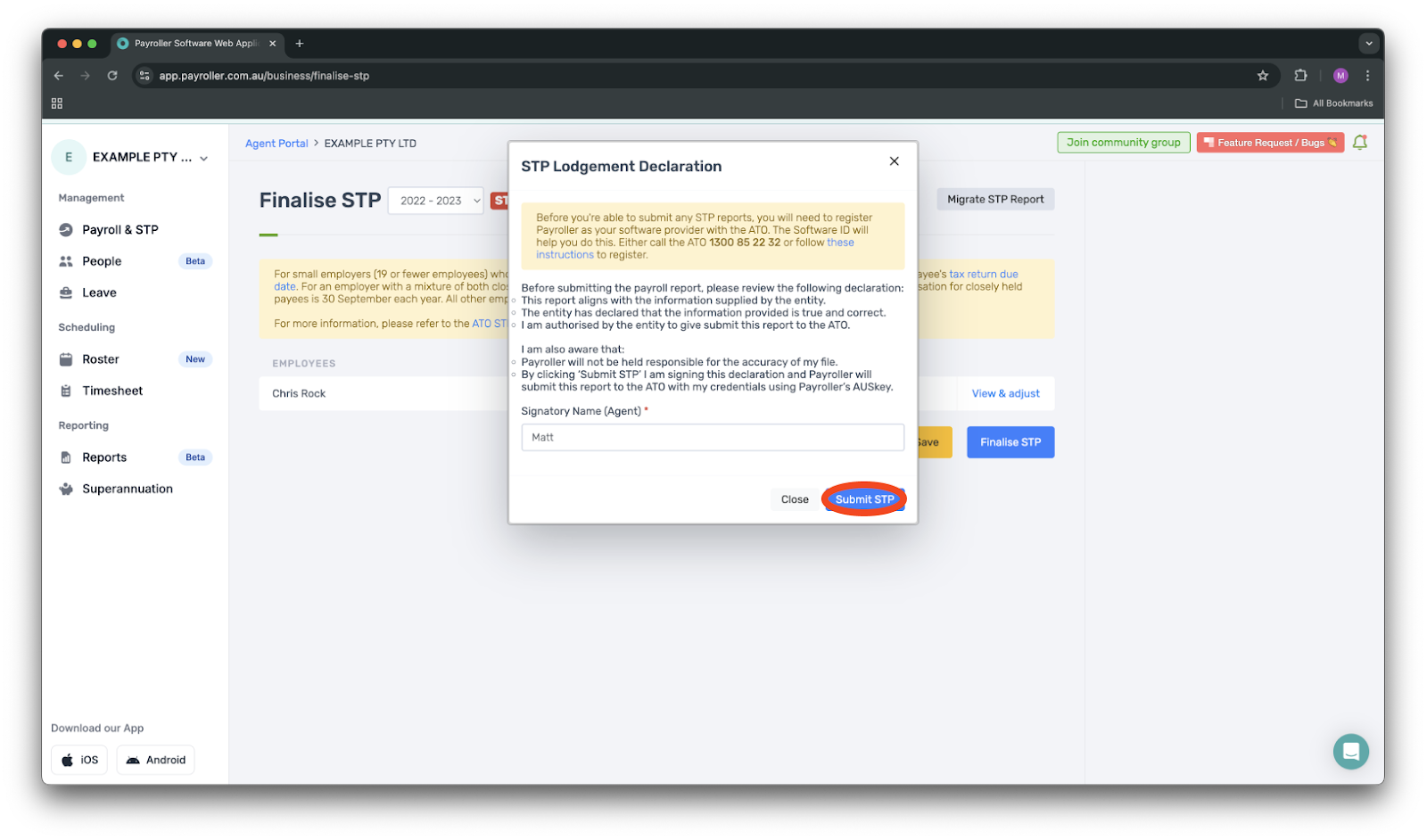Reload the page

pos(112,76)
